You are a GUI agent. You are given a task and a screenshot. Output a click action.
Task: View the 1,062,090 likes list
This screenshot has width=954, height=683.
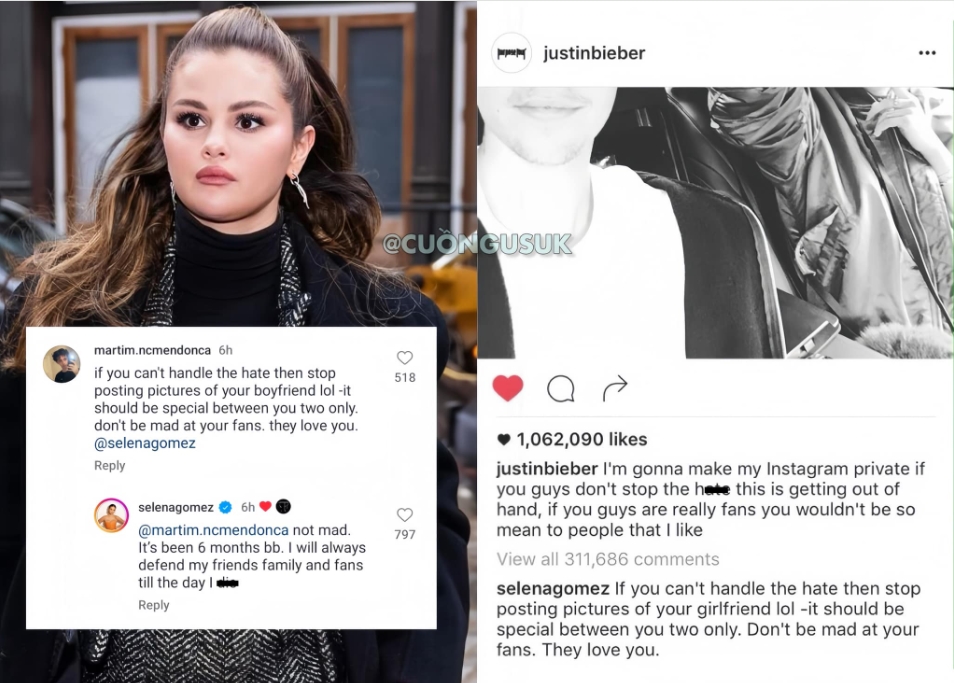pos(572,439)
